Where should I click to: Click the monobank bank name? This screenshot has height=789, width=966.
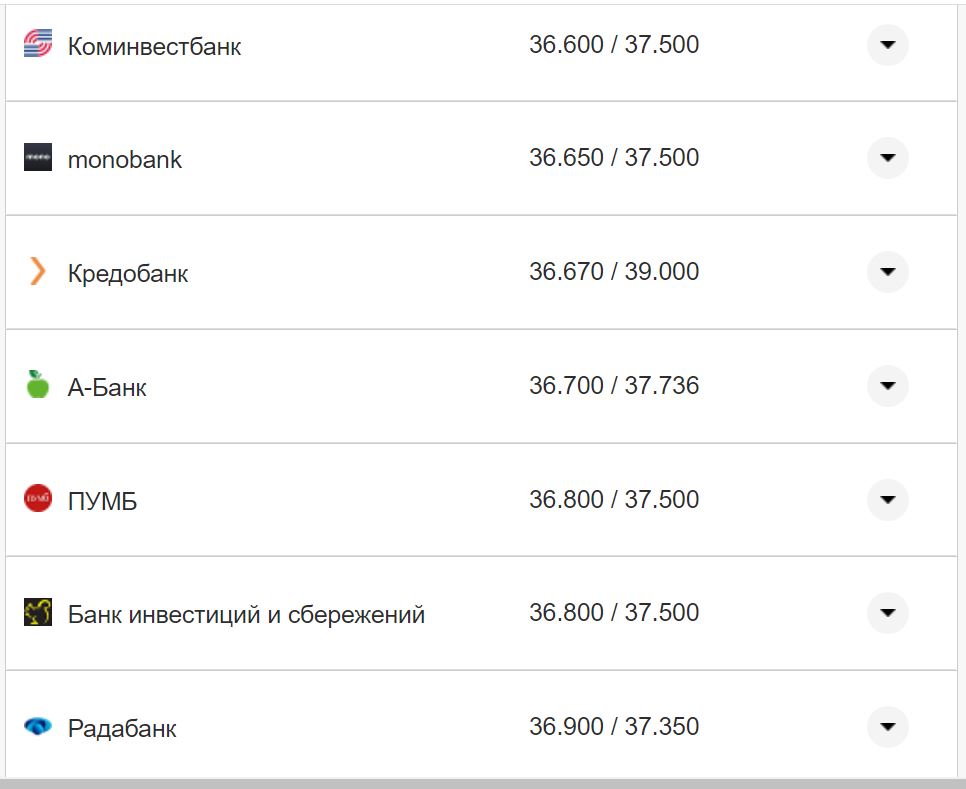click(x=124, y=158)
